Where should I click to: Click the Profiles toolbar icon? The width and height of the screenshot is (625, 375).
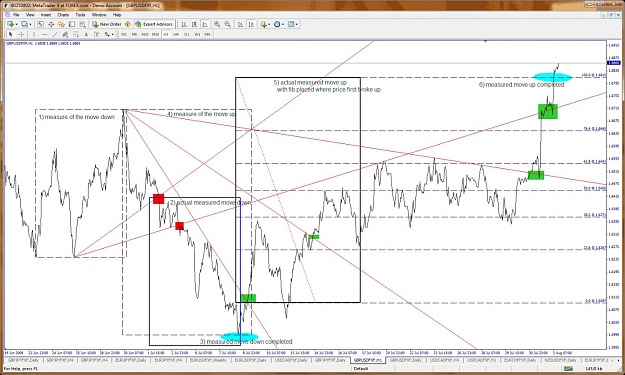(24, 24)
